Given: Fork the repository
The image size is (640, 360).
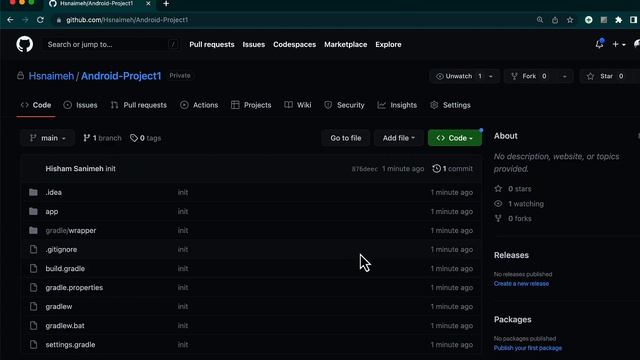Looking at the screenshot, I should [x=529, y=76].
